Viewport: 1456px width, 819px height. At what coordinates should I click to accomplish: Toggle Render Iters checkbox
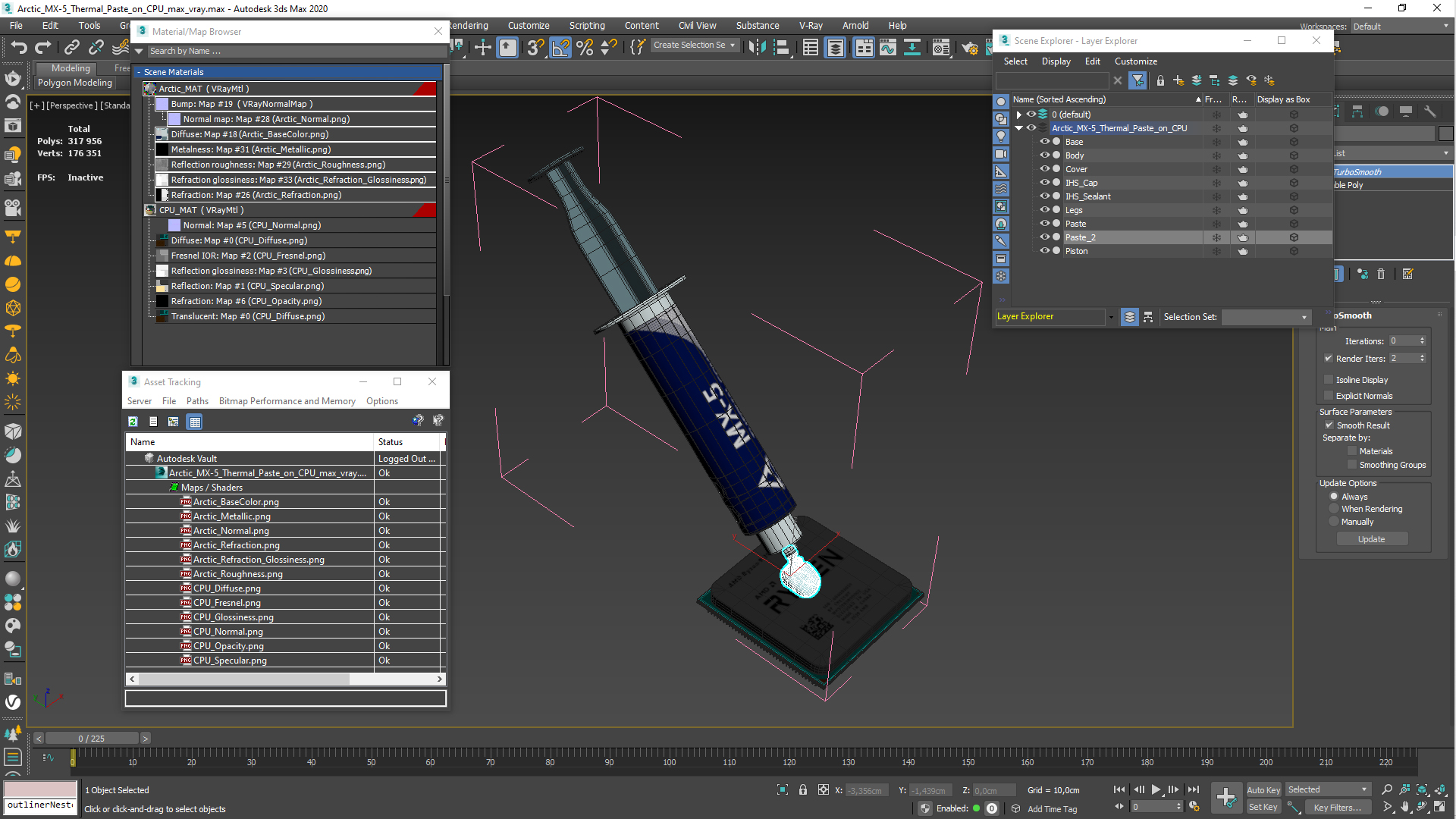(1329, 359)
